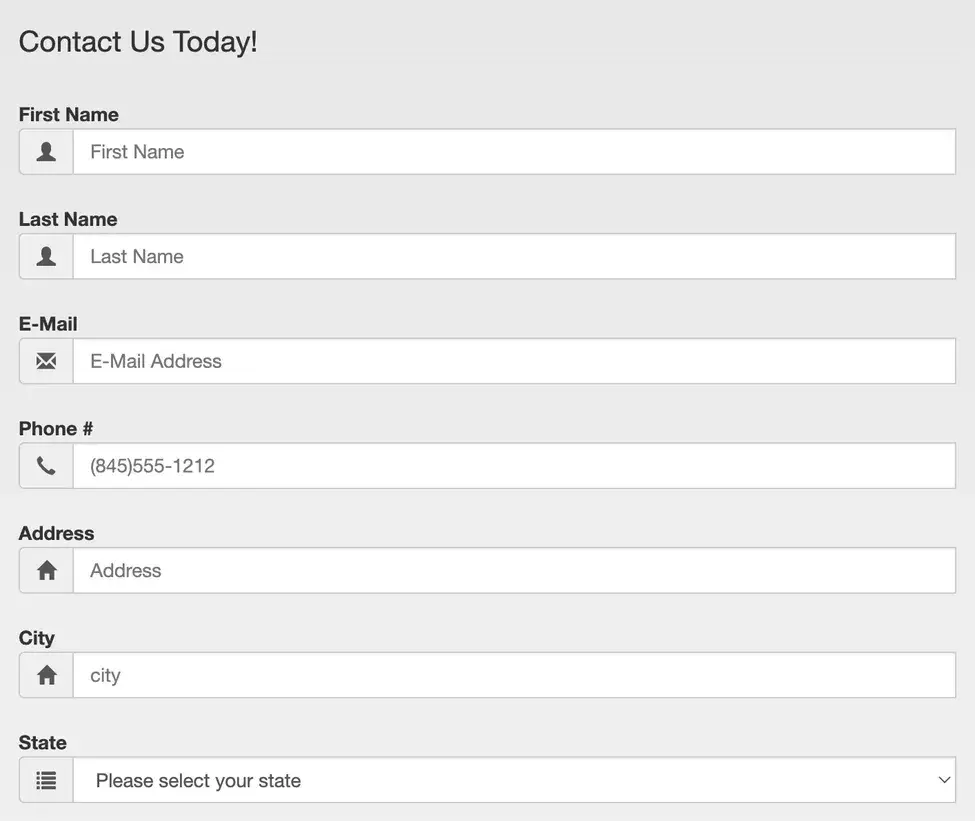Click the person icon beside Last Name field
The image size is (975, 821).
coord(46,257)
